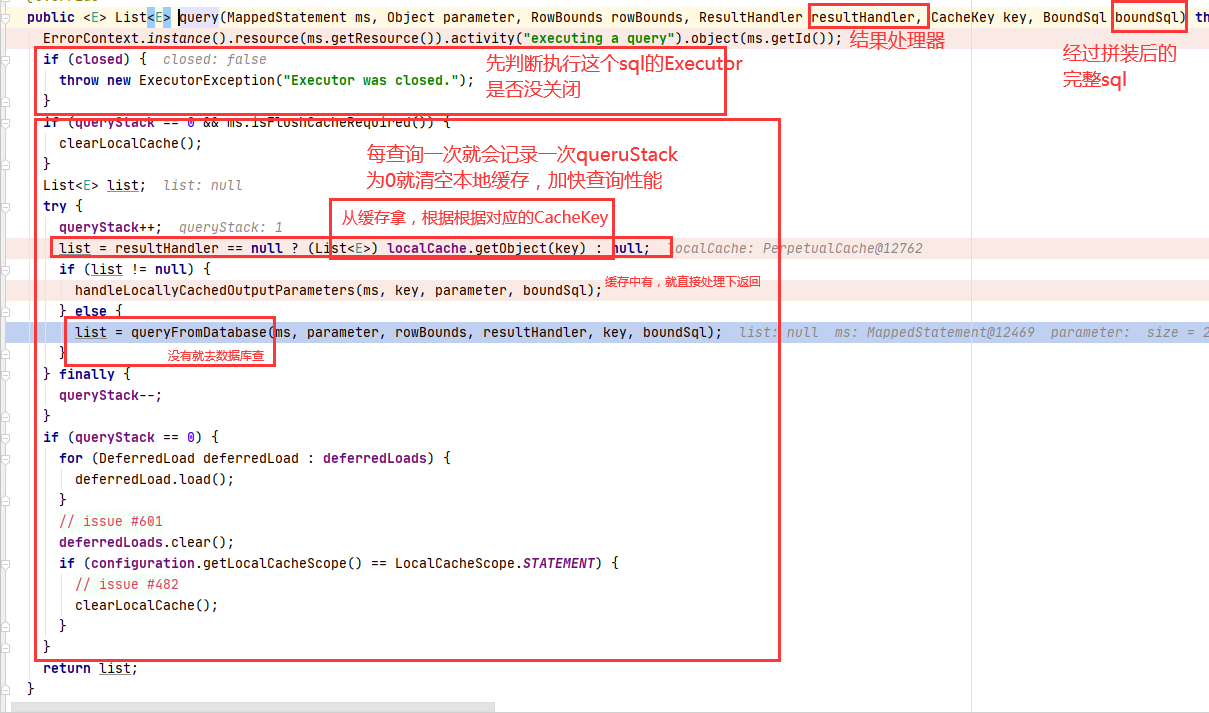The image size is (1209, 713).
Task: Click the 'deferredLoads.clear();' statement
Action: pyautogui.click(x=147, y=542)
